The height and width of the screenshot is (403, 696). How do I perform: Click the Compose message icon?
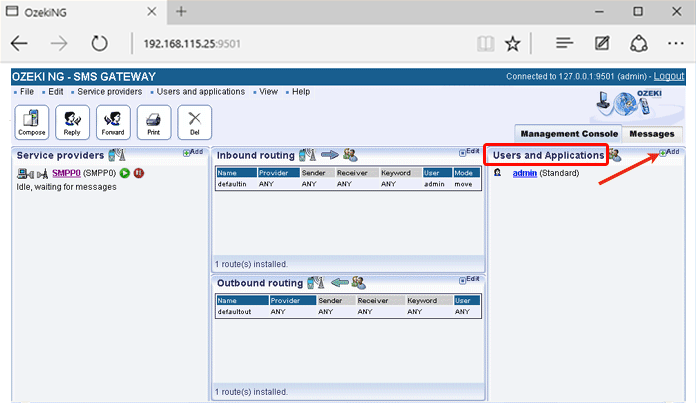[32, 122]
